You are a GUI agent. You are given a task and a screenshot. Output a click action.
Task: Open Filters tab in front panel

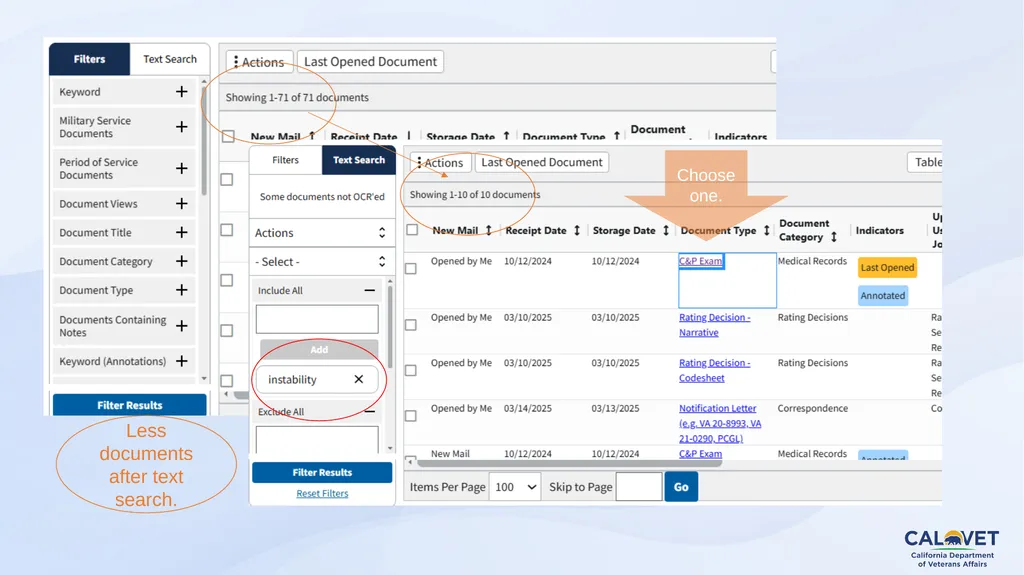pos(285,160)
